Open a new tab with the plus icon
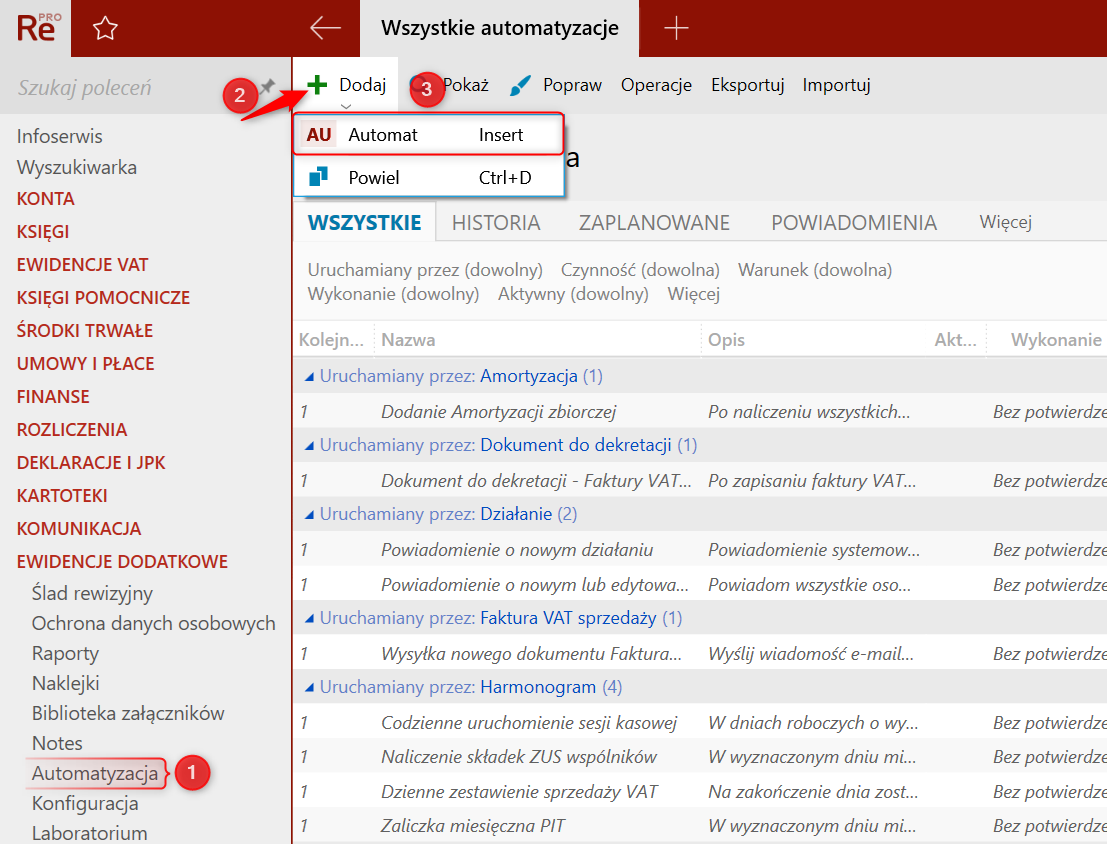Viewport: 1107px width, 844px height. pyautogui.click(x=676, y=28)
